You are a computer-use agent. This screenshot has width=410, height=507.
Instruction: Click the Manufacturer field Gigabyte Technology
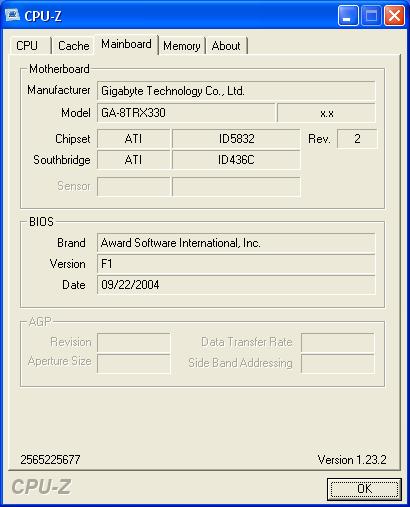pos(236,91)
